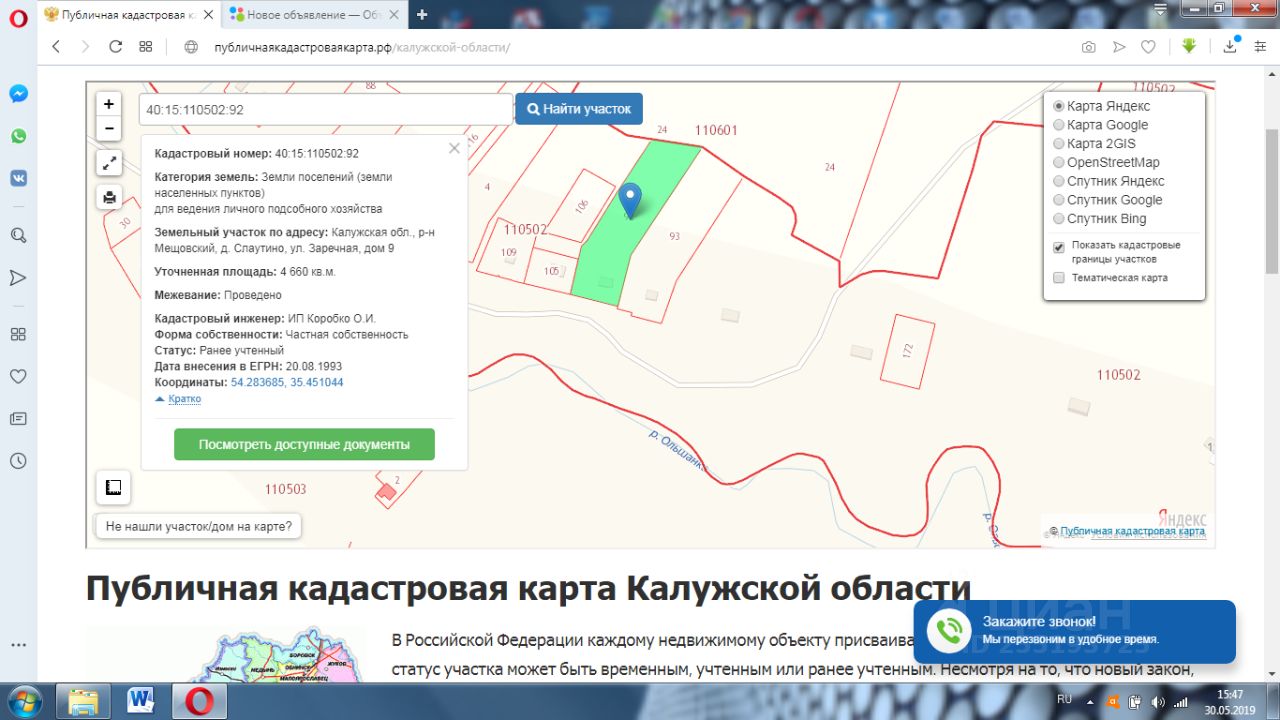Select Спутник Яндекс layer
The image size is (1280, 720).
point(1059,181)
